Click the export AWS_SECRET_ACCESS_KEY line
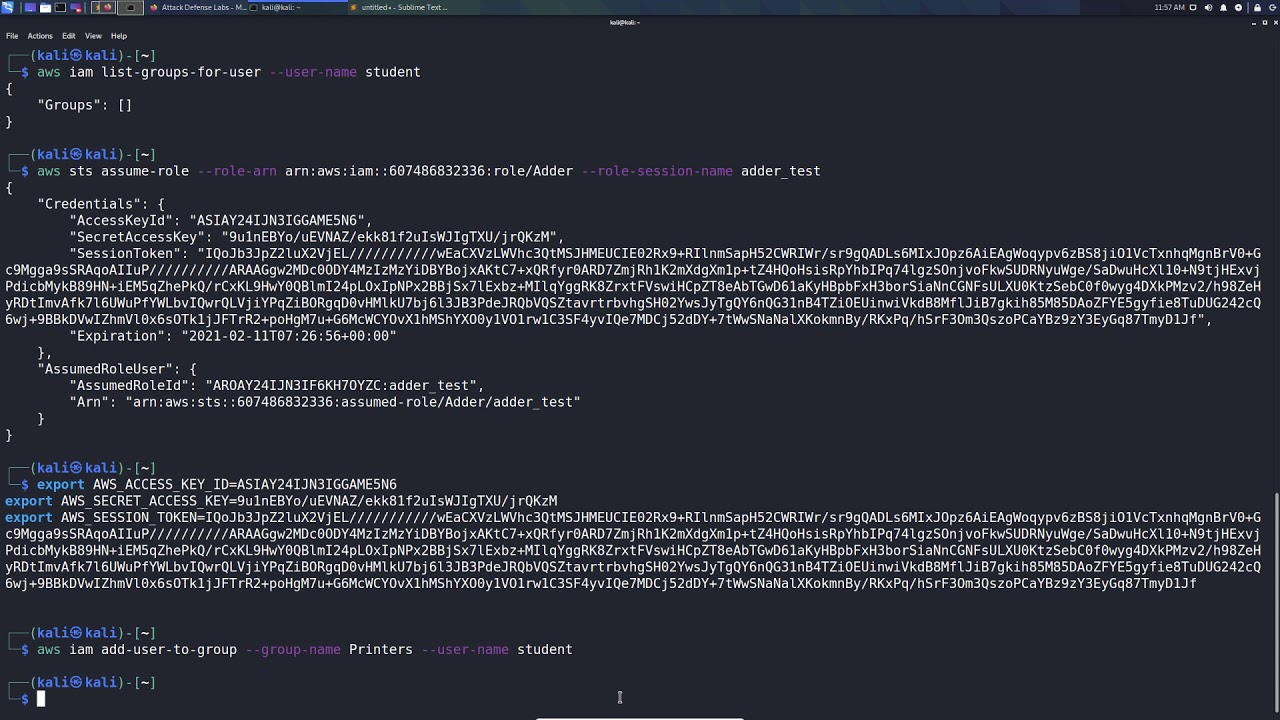Image resolution: width=1280 pixels, height=720 pixels. tap(281, 501)
